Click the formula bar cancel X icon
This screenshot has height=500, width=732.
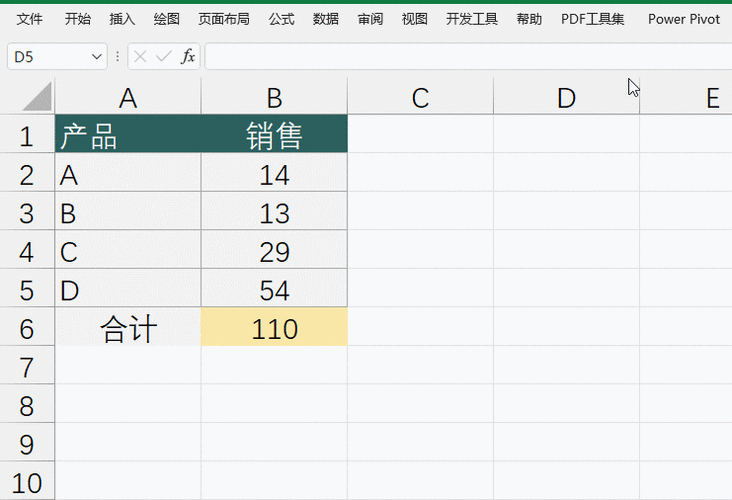pos(140,57)
